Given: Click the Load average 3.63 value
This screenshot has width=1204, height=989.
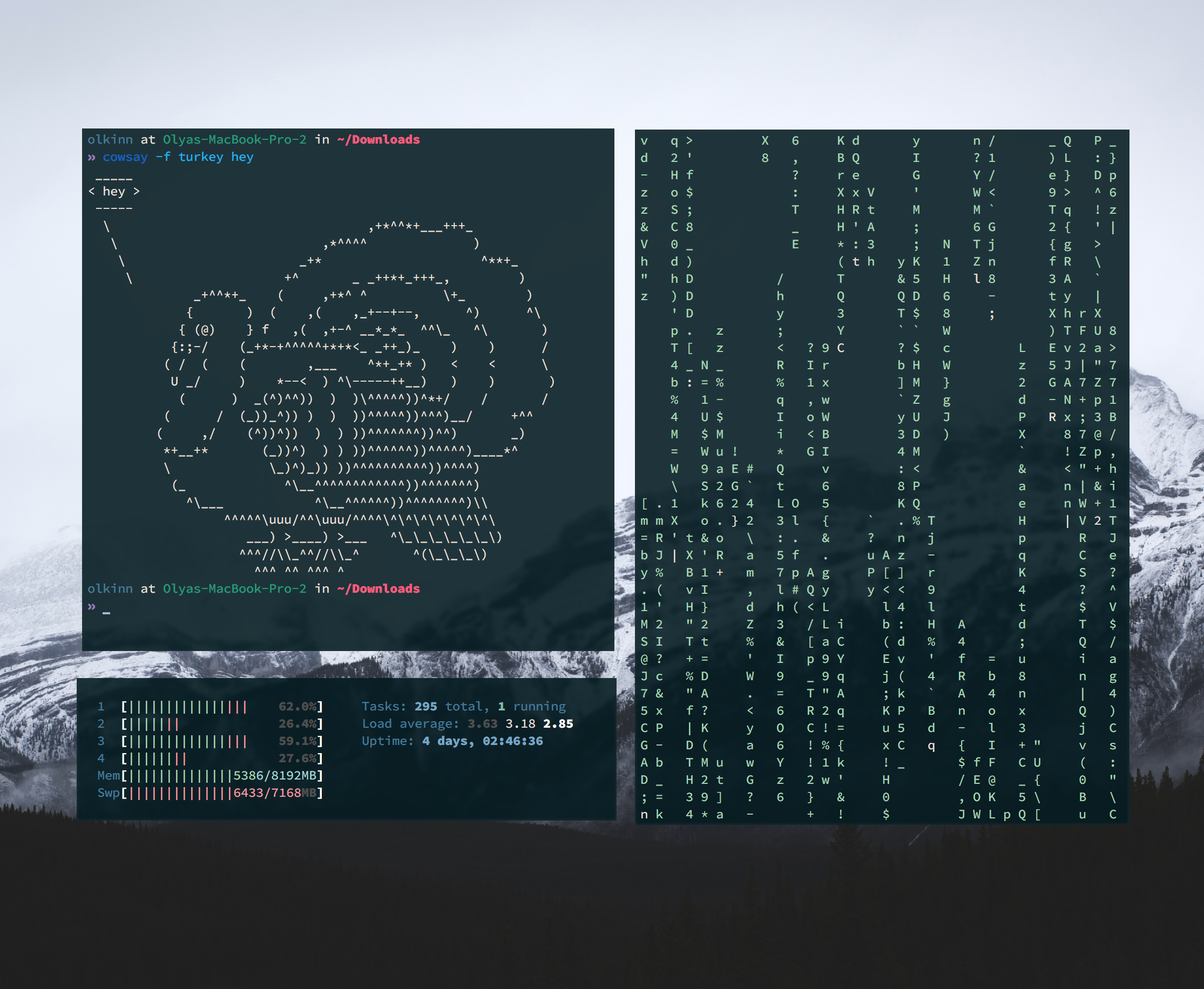Looking at the screenshot, I should pos(482,723).
